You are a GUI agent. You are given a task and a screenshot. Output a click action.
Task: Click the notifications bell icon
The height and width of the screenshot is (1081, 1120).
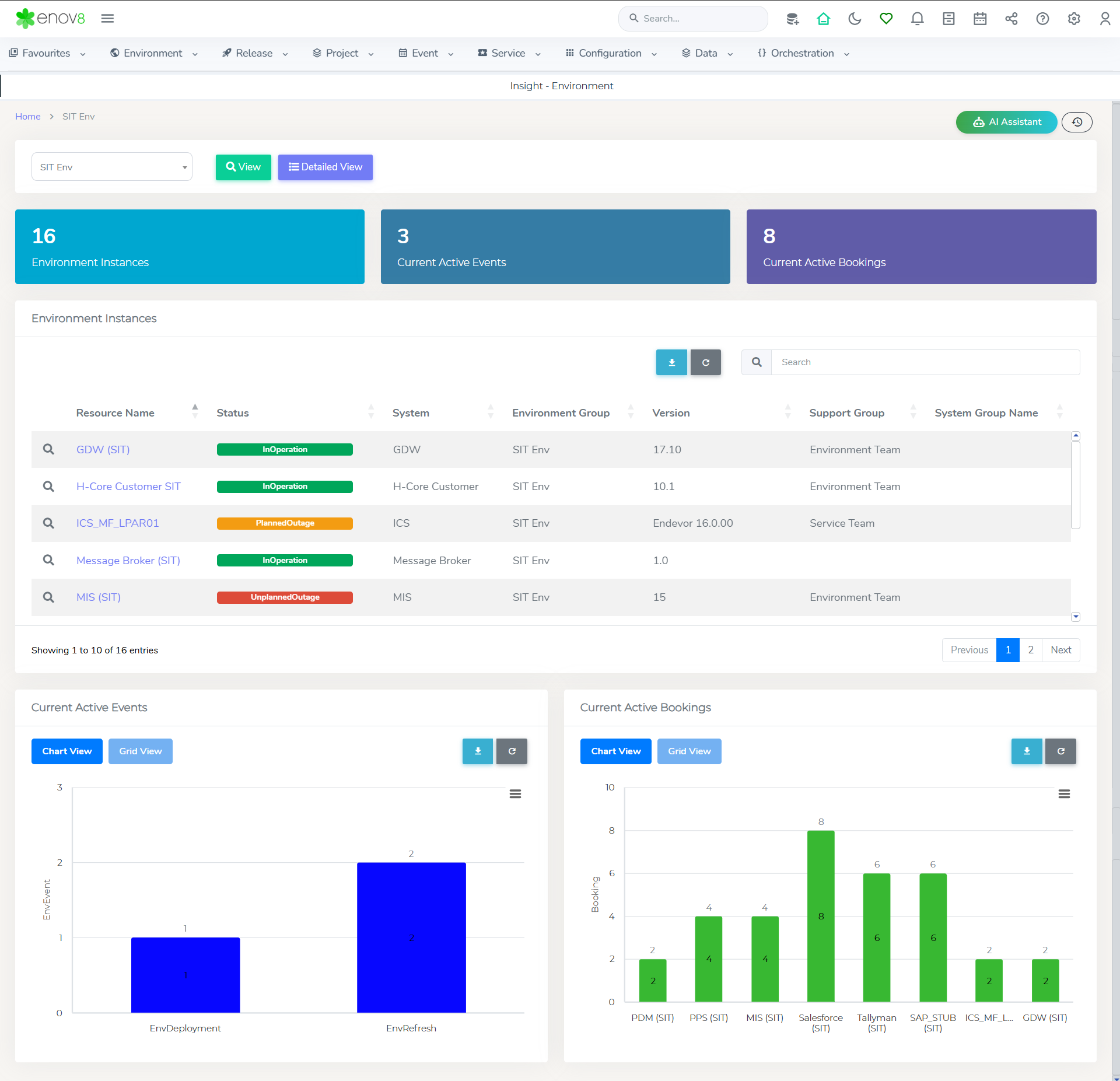point(917,19)
